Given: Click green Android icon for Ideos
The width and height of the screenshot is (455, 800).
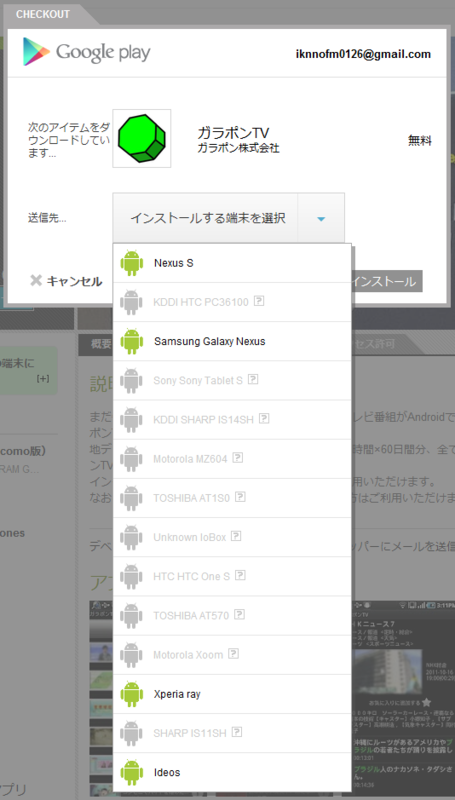Looking at the screenshot, I should (x=132, y=772).
